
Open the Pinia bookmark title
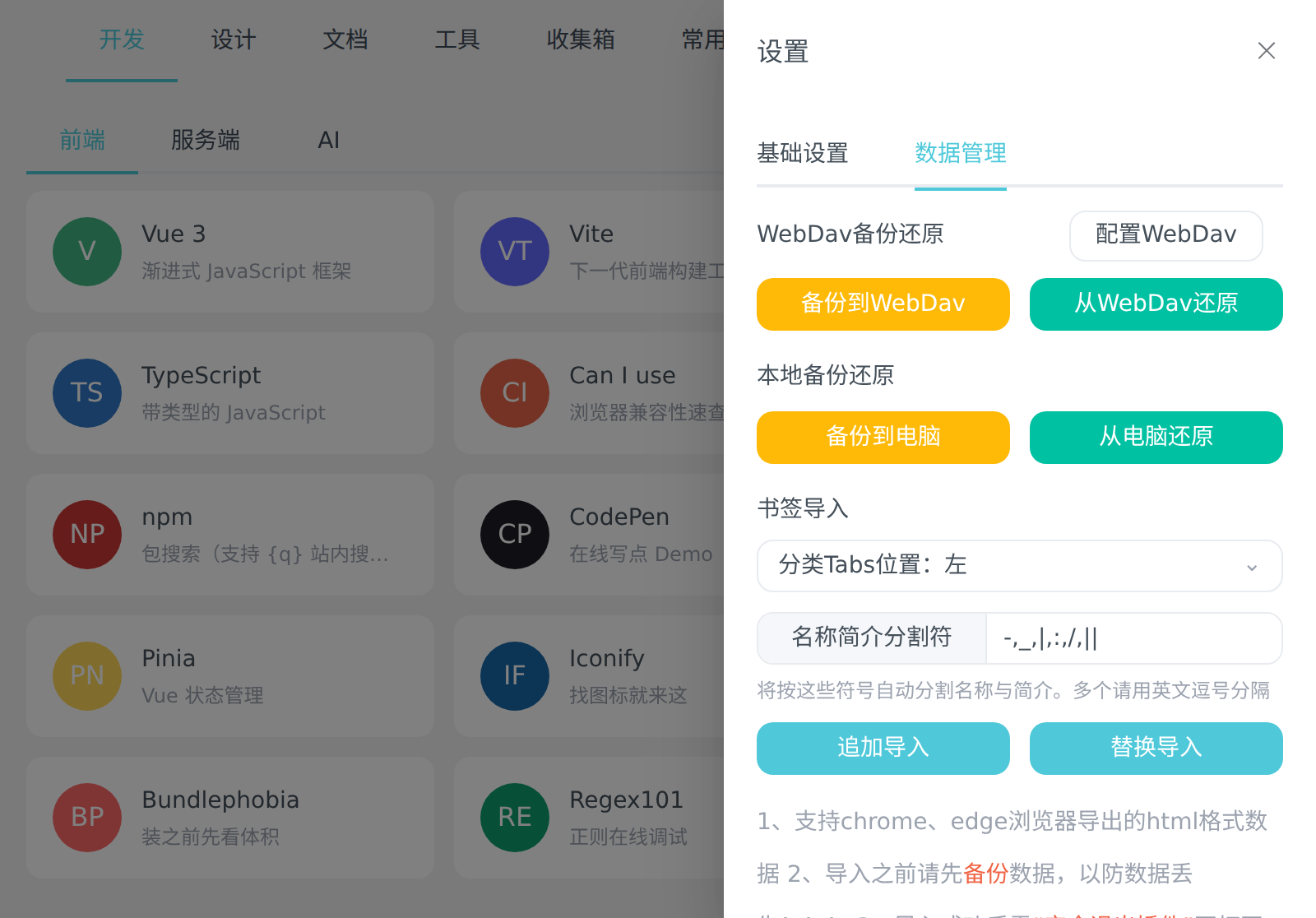169,658
